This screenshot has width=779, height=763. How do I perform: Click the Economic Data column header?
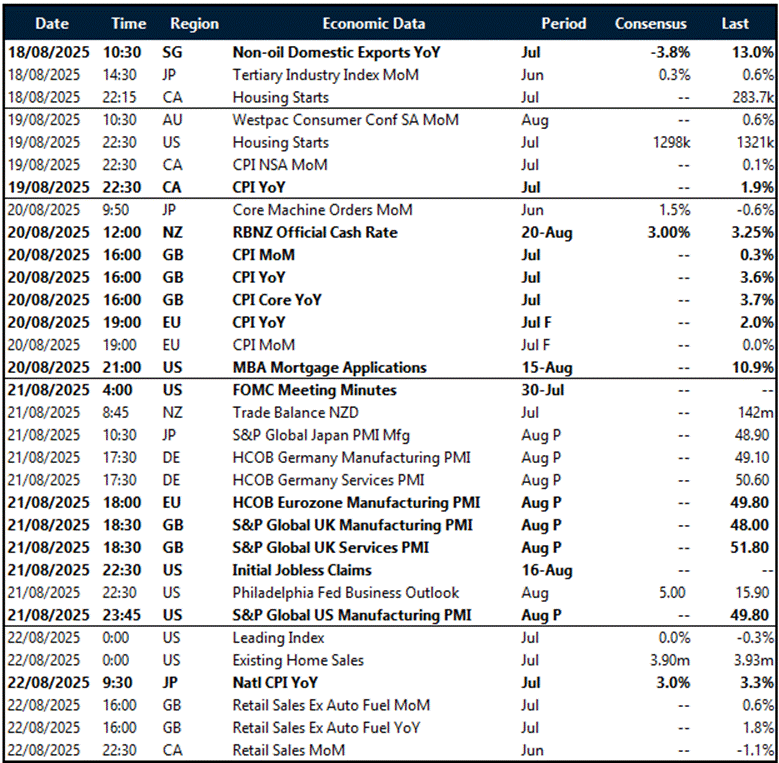click(373, 23)
